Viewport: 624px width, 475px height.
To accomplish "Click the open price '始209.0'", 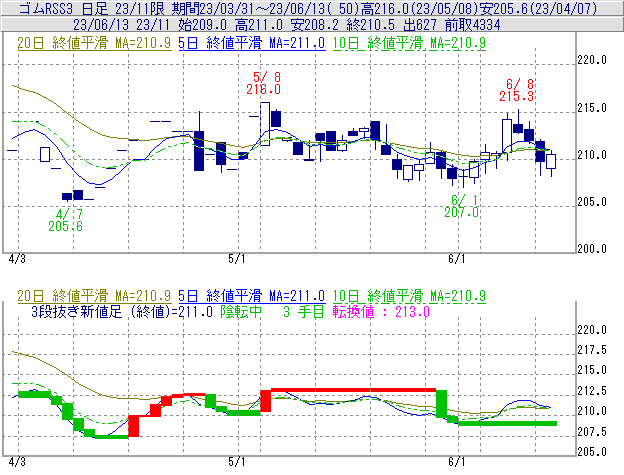I will [203, 25].
